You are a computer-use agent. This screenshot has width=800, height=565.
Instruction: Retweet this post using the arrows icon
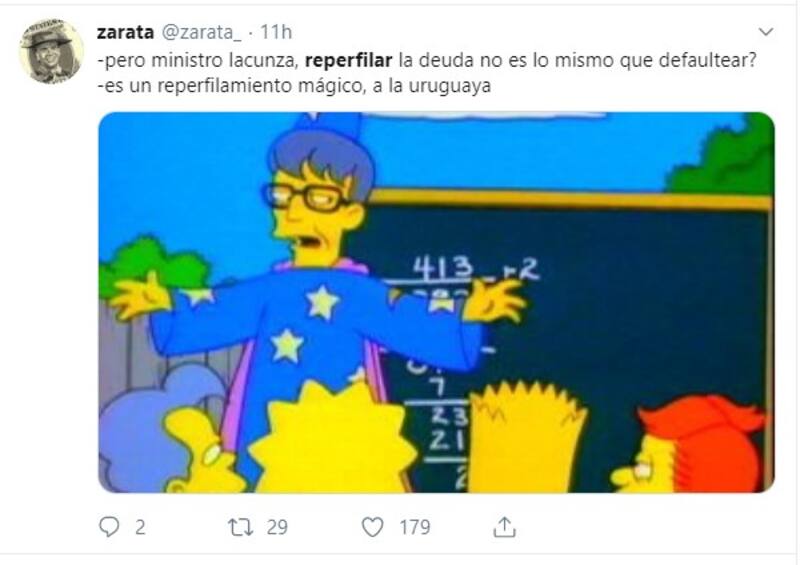click(240, 527)
